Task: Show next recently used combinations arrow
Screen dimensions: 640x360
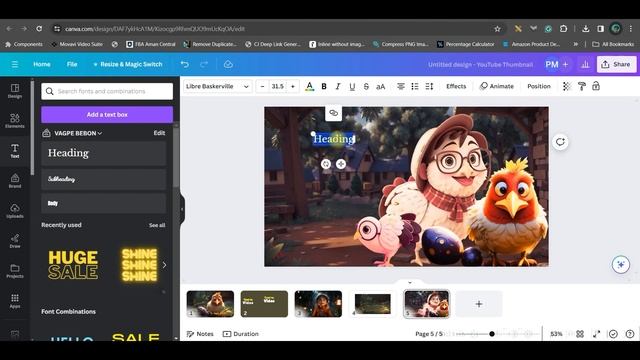Action: pyautogui.click(x=164, y=265)
